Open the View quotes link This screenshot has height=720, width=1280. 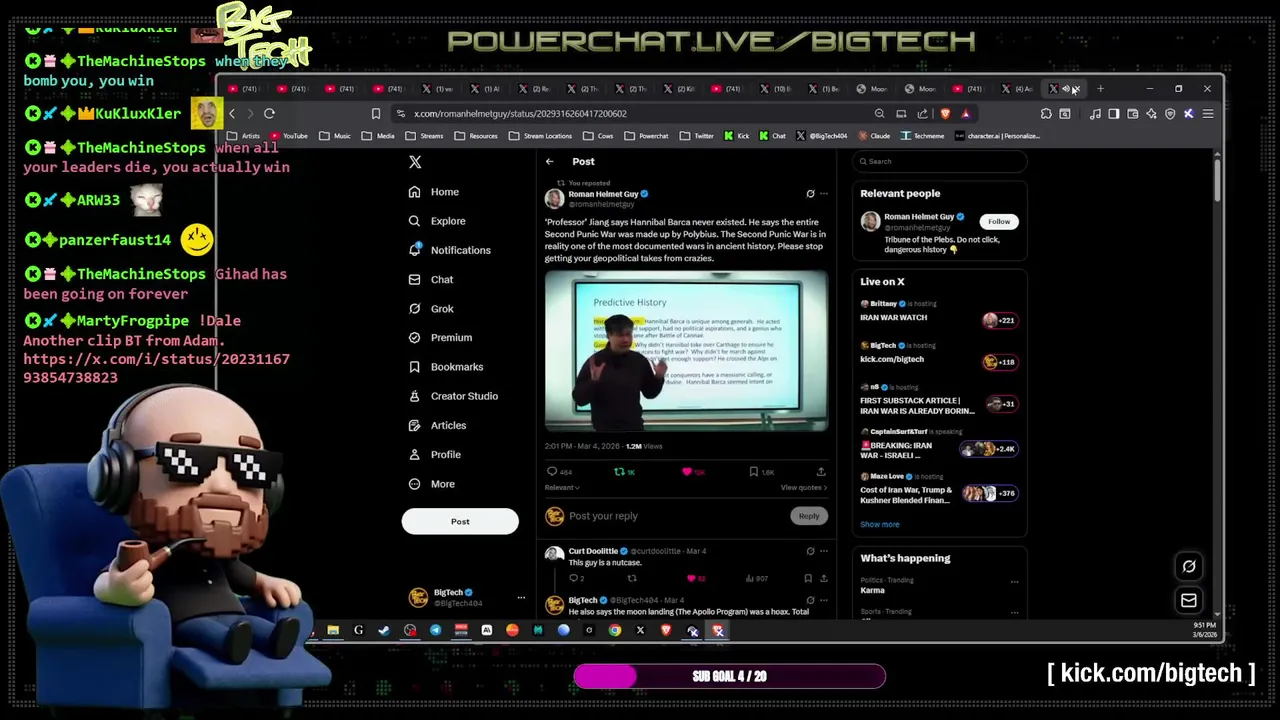pyautogui.click(x=803, y=487)
